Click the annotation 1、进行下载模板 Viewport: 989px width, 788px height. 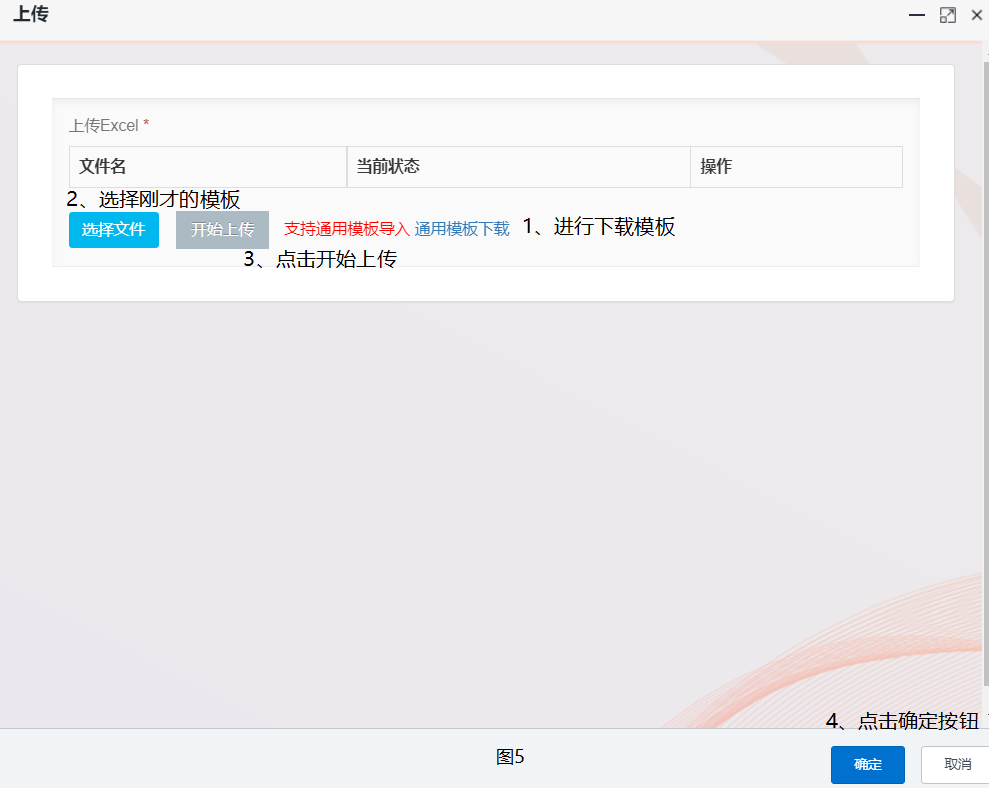pyautogui.click(x=599, y=227)
